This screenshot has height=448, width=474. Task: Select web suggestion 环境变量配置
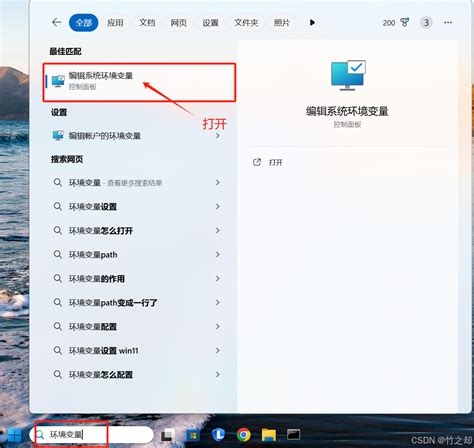tap(137, 327)
